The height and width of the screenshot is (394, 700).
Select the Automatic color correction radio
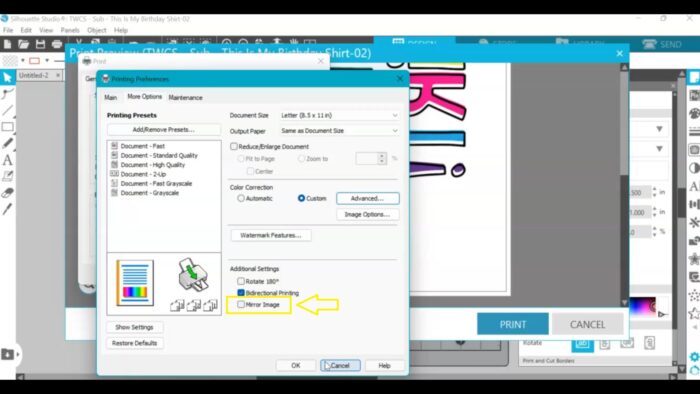pos(241,198)
